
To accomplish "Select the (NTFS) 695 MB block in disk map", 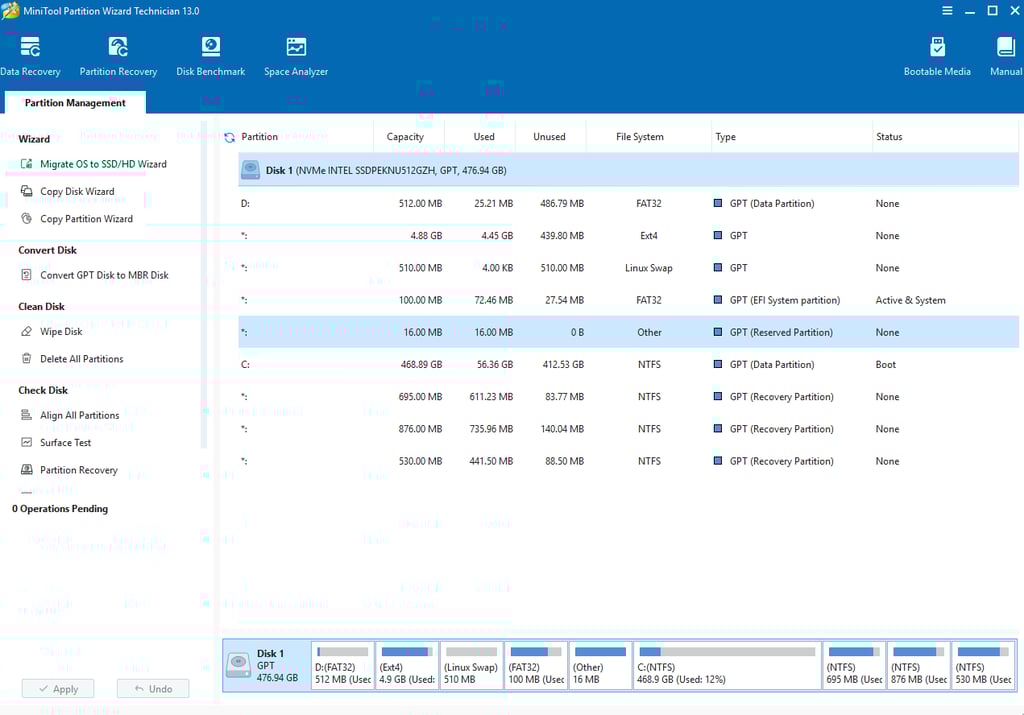I will 854,665.
